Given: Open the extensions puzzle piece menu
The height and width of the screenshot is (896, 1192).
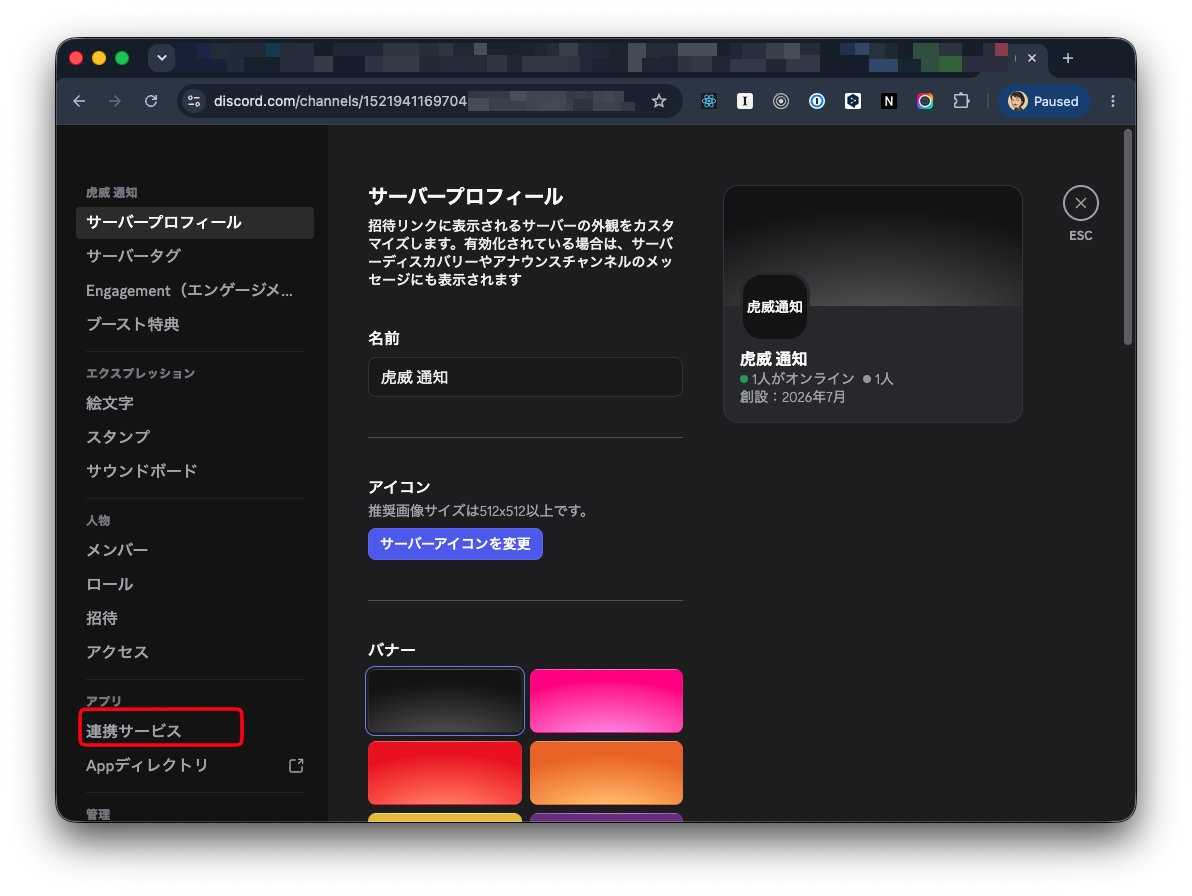Looking at the screenshot, I should coord(961,101).
